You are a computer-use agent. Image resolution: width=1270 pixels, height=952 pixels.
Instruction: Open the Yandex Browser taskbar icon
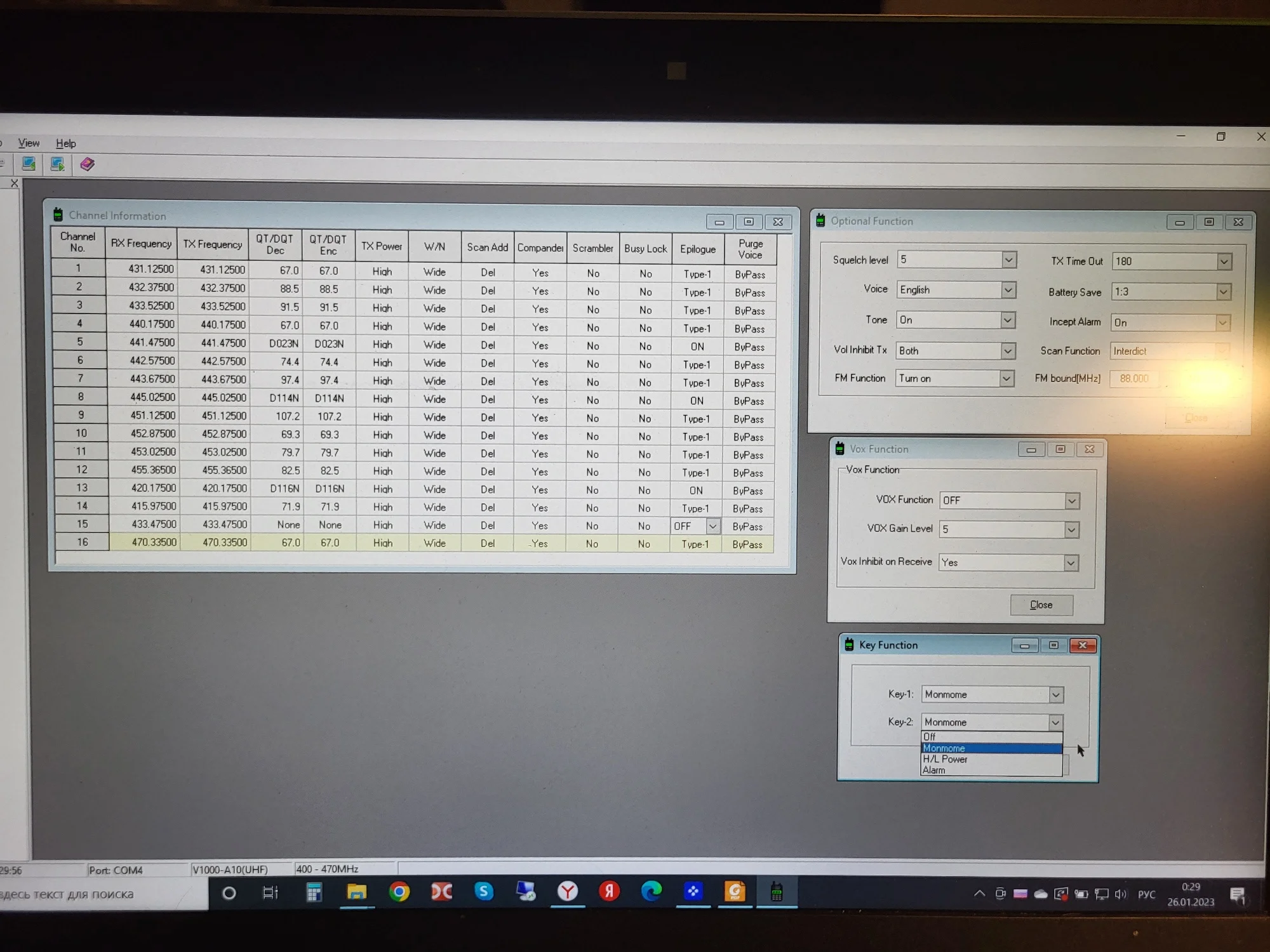[567, 892]
